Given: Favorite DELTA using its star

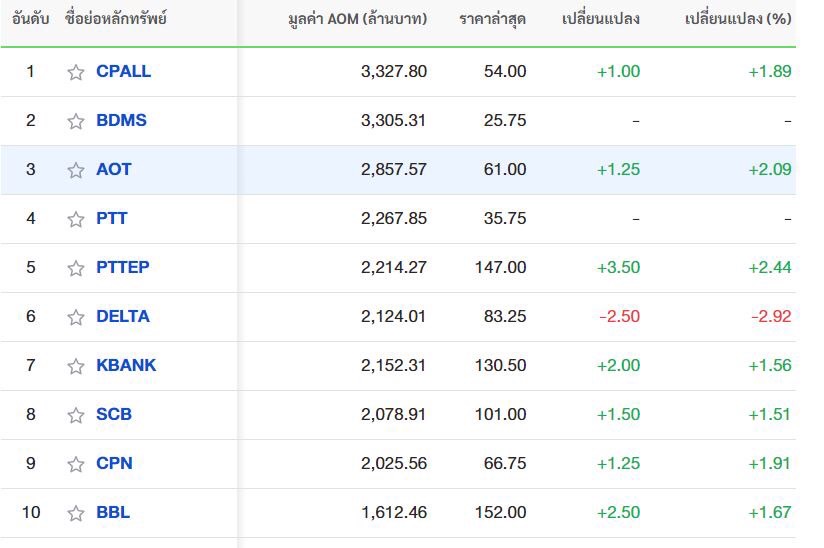Looking at the screenshot, I should click(76, 317).
